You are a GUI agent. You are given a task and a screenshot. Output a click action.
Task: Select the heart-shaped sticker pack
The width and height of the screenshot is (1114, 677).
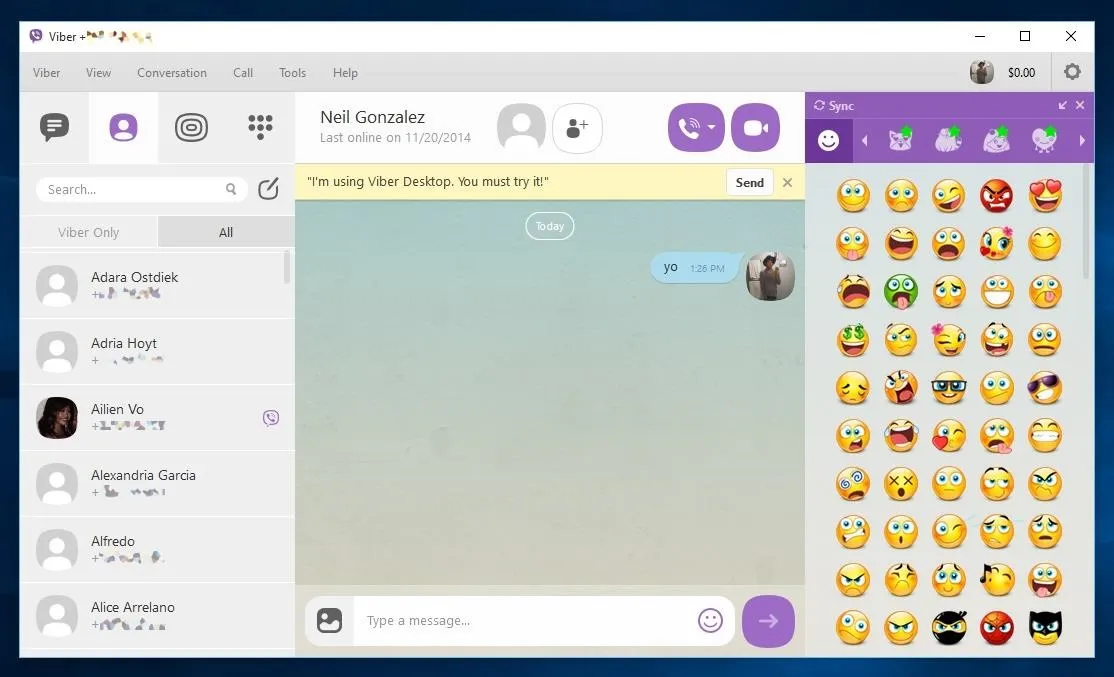pyautogui.click(x=1044, y=140)
